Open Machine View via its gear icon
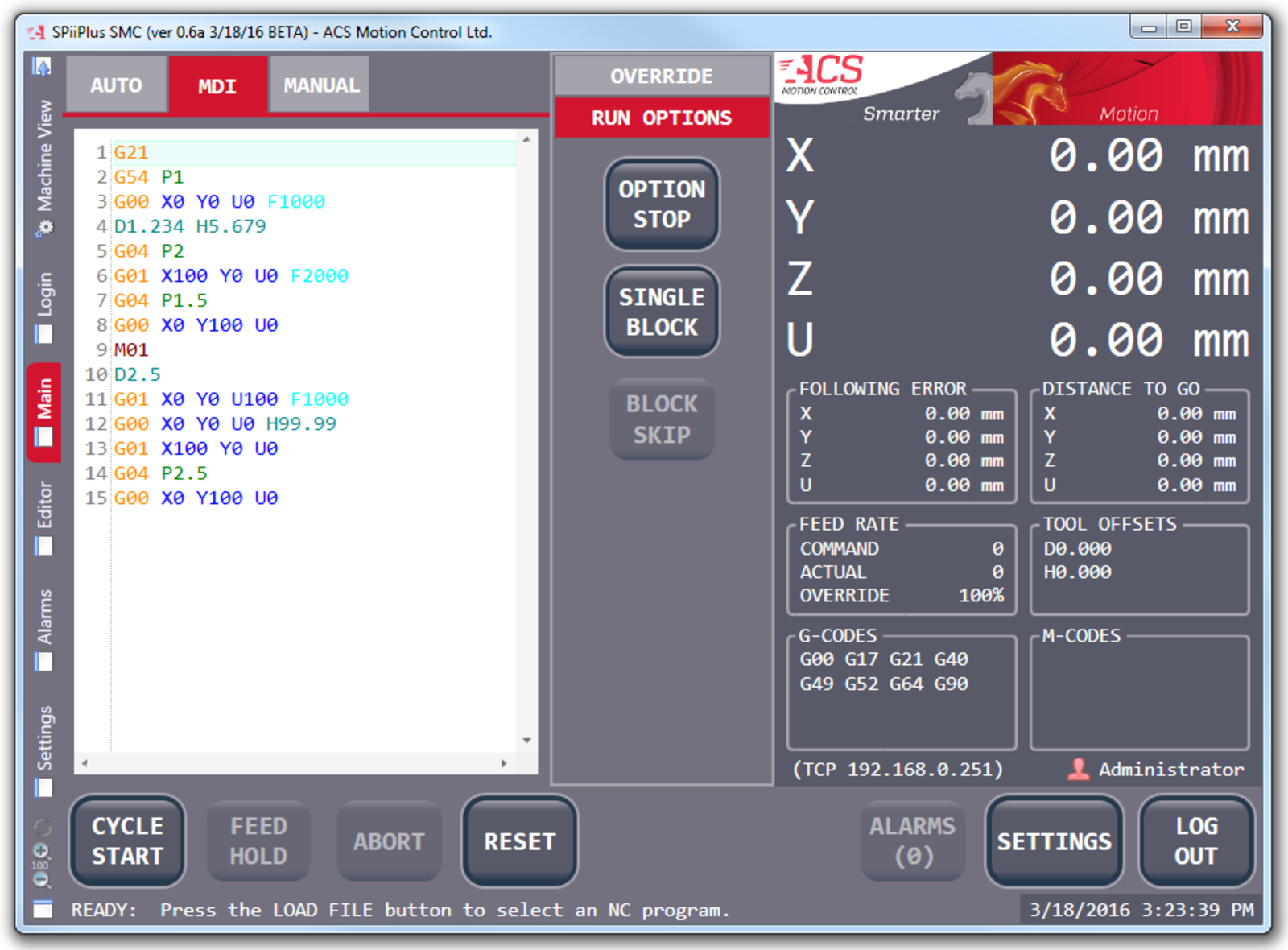This screenshot has height=950, width=1288. (44, 228)
